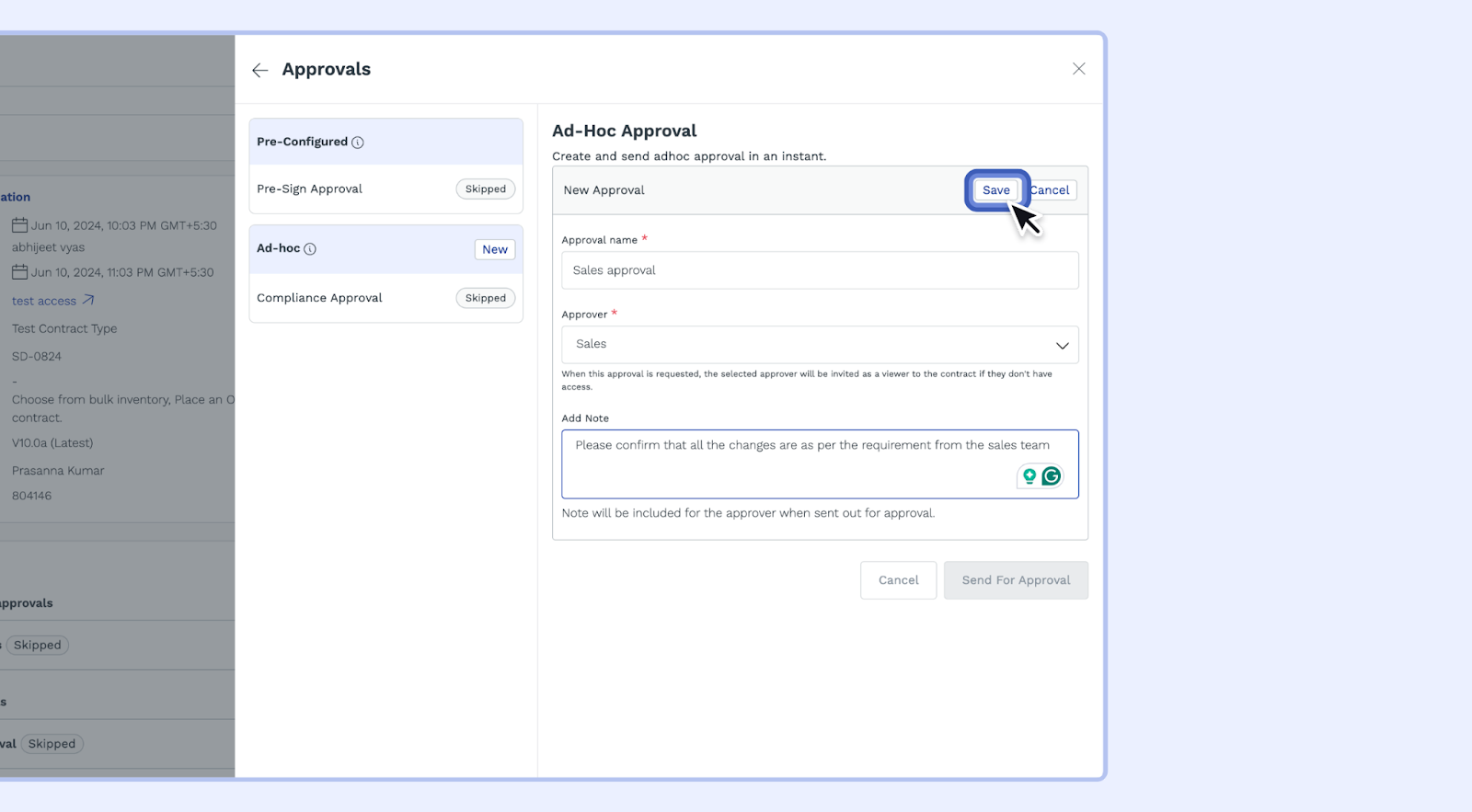The height and width of the screenshot is (812, 1472).
Task: Save the new approval
Action: [x=995, y=190]
